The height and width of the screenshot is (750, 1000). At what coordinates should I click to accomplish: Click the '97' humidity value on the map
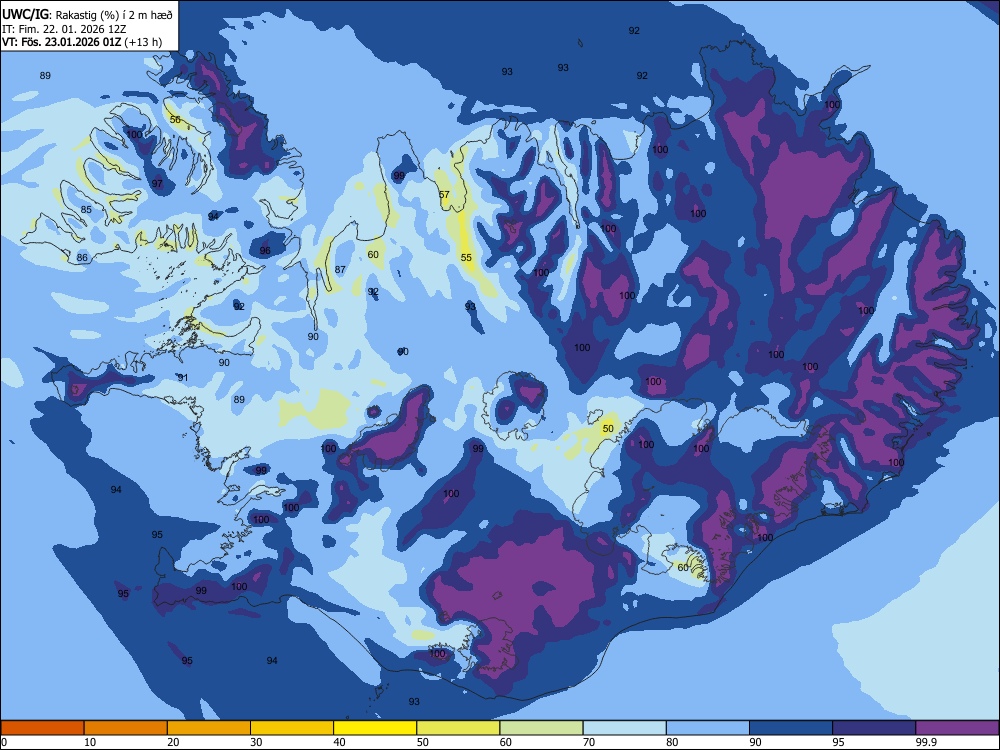pyautogui.click(x=157, y=184)
